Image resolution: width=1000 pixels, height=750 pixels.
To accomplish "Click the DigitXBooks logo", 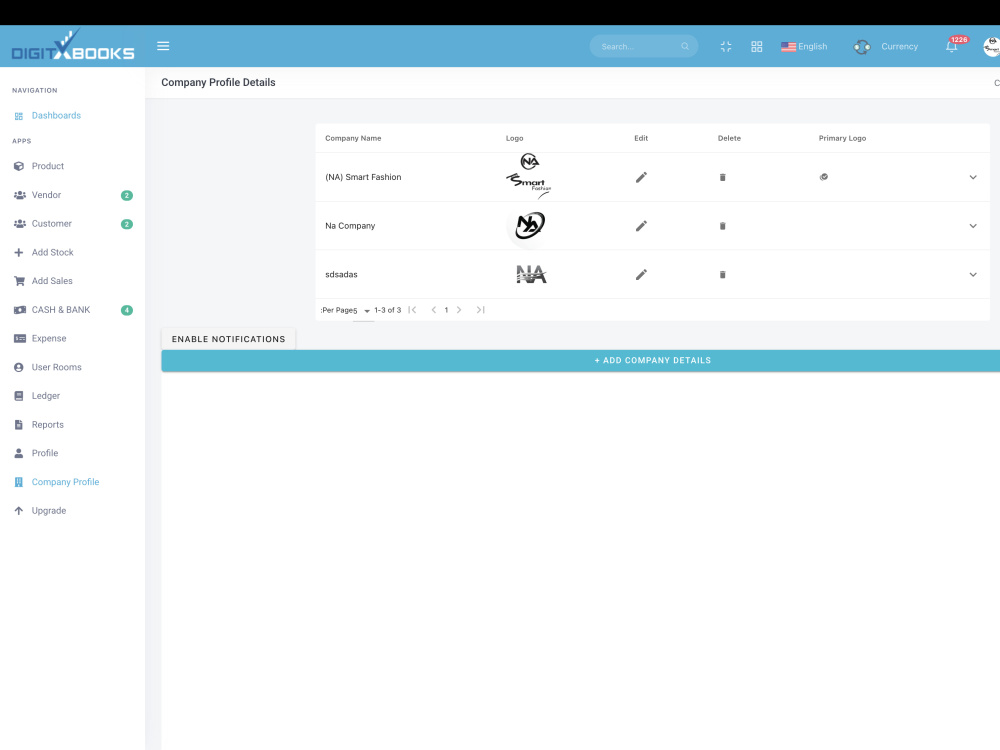I will tap(73, 45).
